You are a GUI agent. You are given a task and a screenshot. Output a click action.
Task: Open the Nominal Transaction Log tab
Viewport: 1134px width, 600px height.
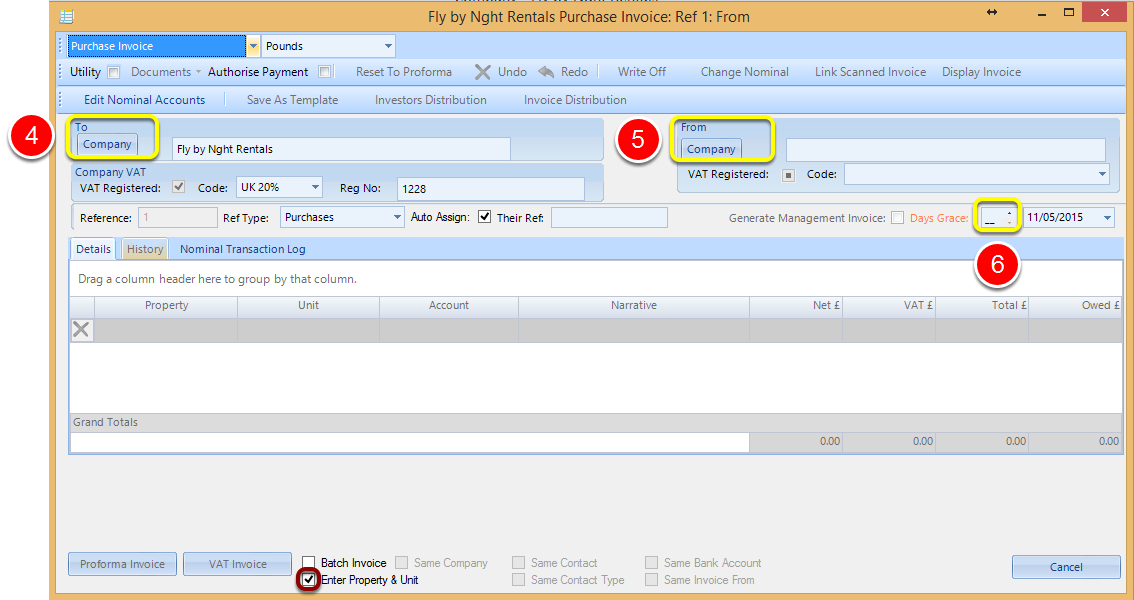[242, 249]
